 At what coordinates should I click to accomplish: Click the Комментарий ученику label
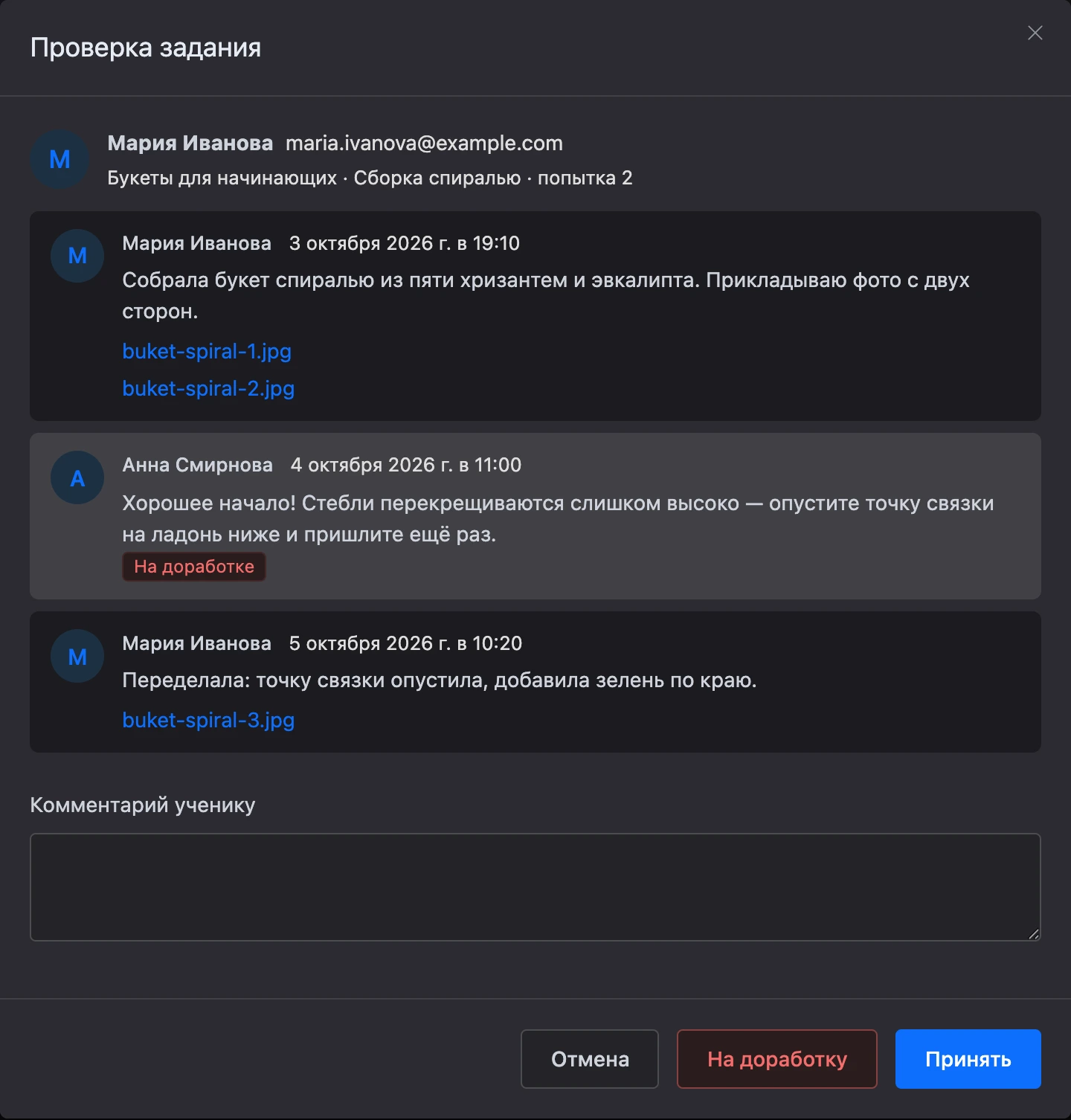click(x=143, y=805)
